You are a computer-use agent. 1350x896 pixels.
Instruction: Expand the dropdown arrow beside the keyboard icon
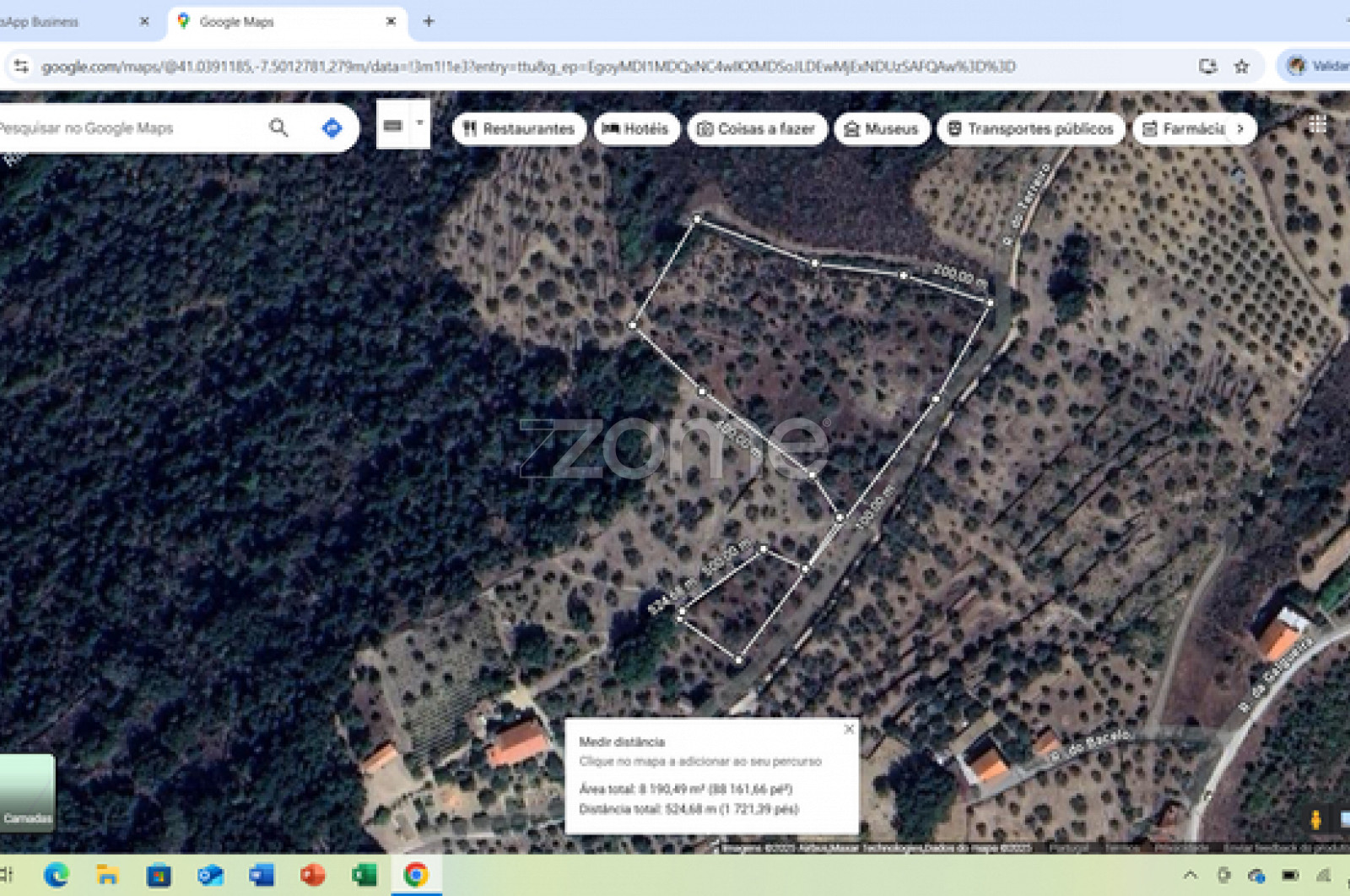(419, 123)
